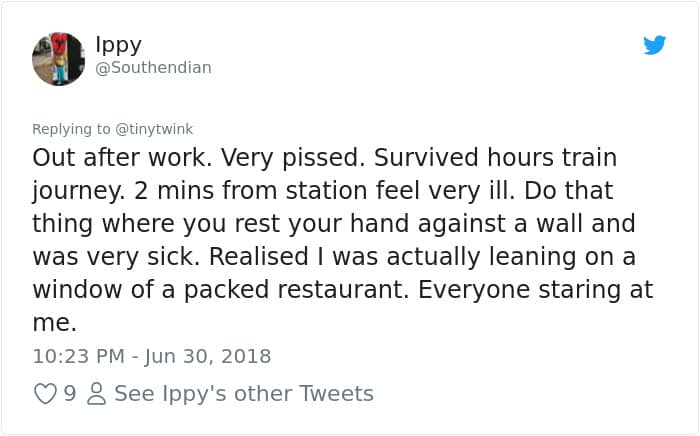Click the final word 'me.'
700x436 pixels.
click(x=54, y=323)
